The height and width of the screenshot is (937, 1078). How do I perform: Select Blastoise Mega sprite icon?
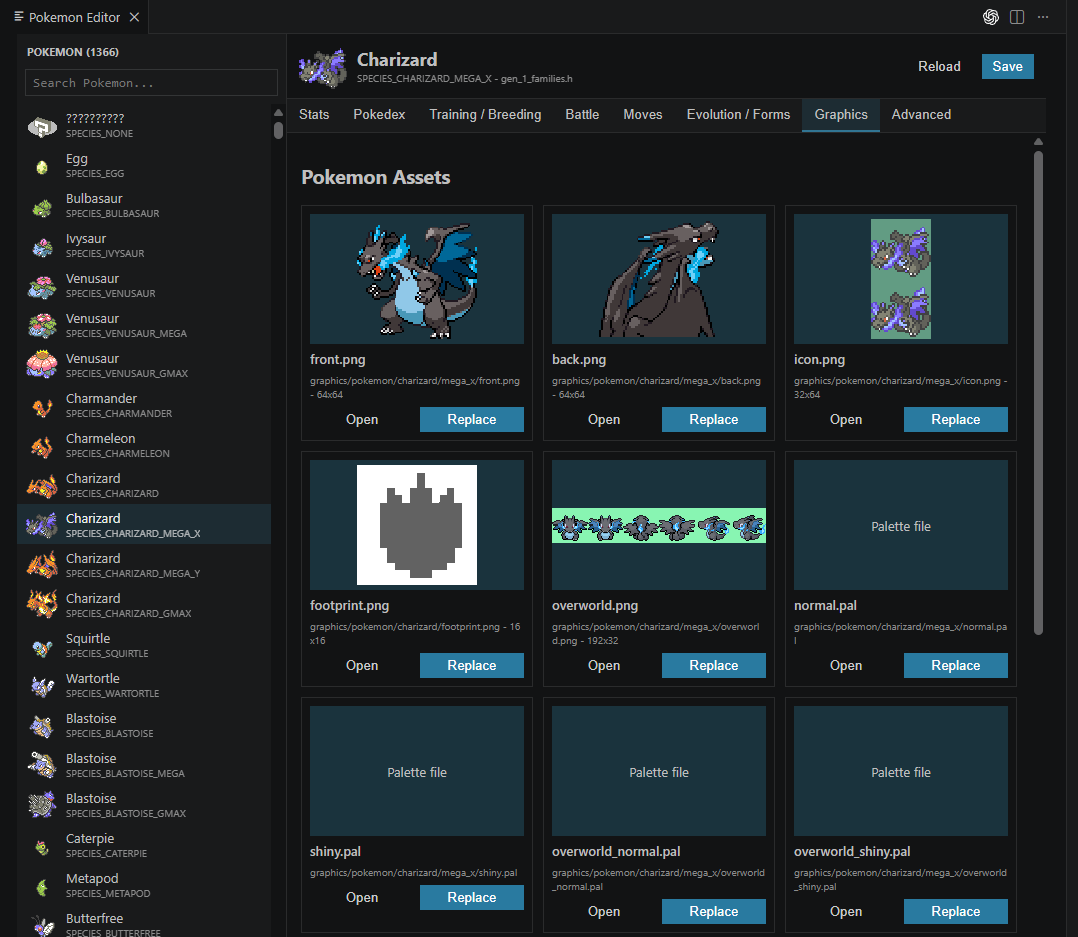click(42, 766)
